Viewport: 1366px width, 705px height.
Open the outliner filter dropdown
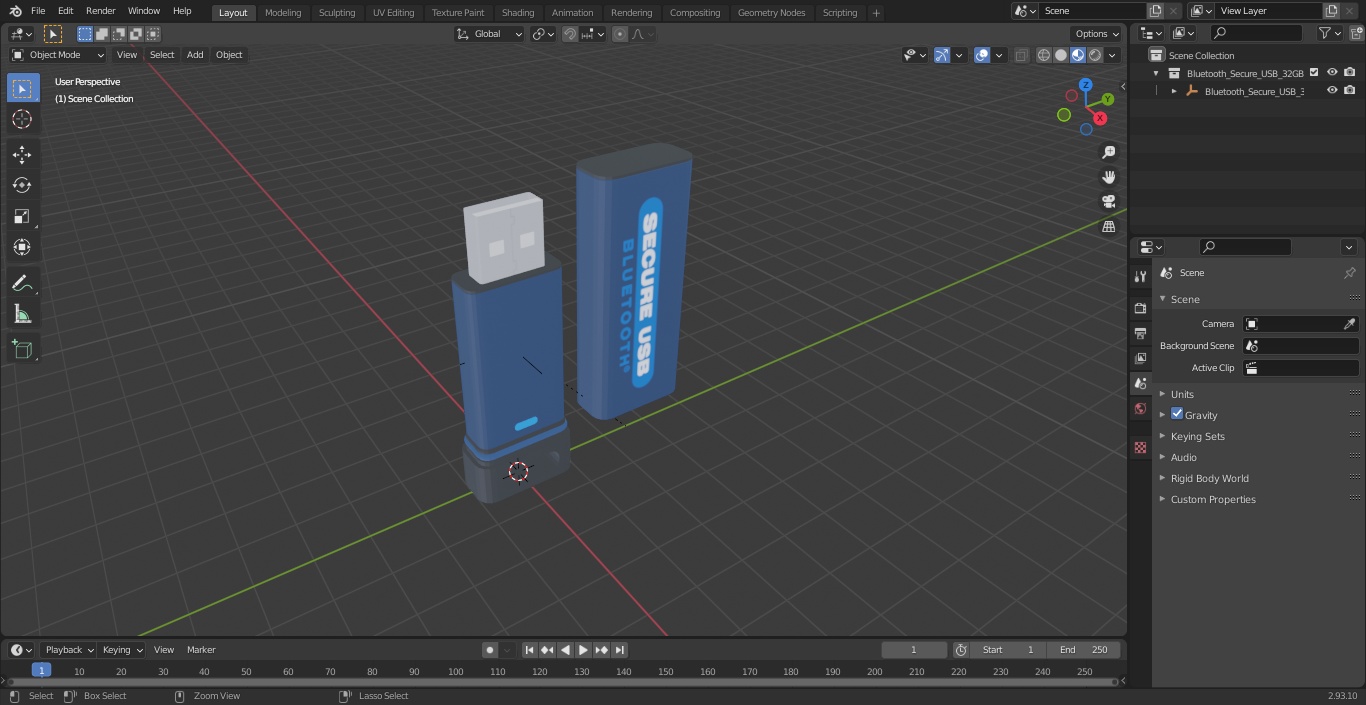(x=1329, y=33)
